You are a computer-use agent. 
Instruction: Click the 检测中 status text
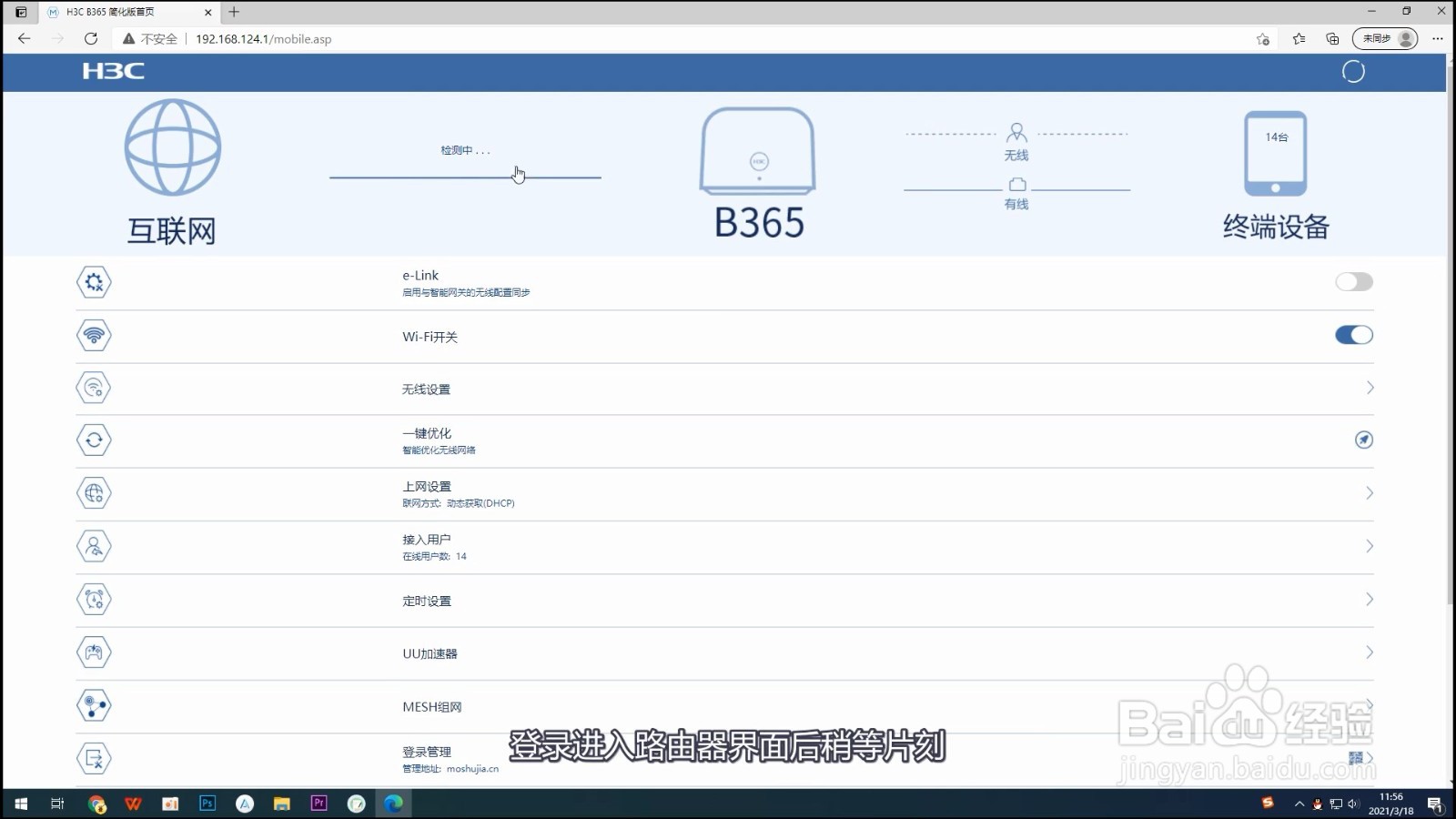point(465,150)
